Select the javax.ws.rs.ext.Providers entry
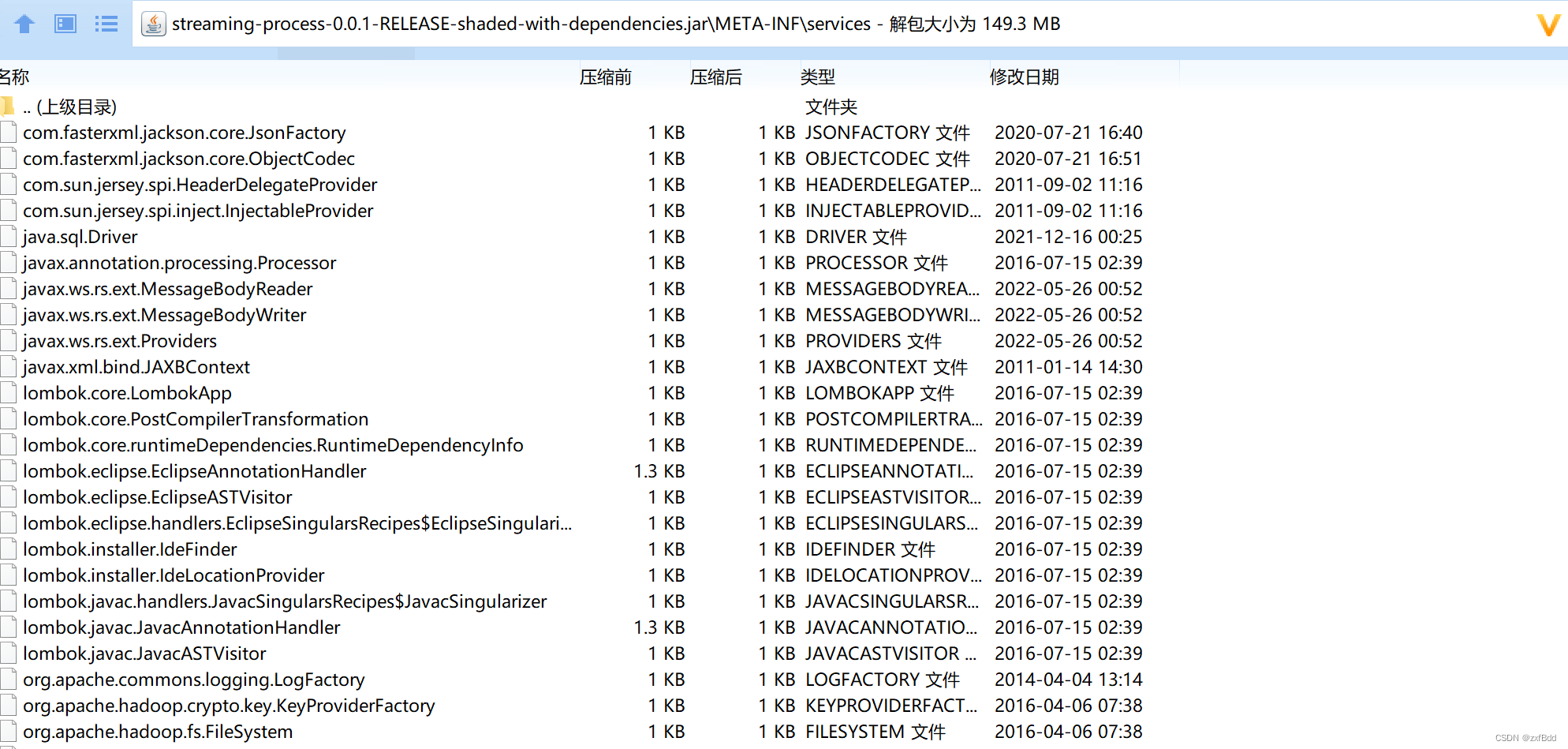 coord(120,341)
